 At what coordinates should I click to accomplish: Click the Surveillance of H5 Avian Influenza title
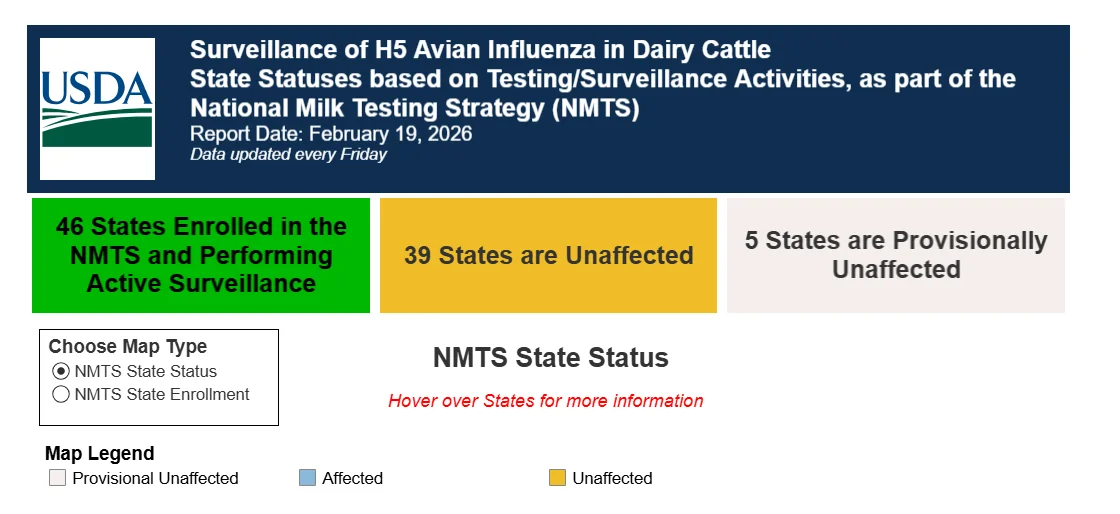480,50
